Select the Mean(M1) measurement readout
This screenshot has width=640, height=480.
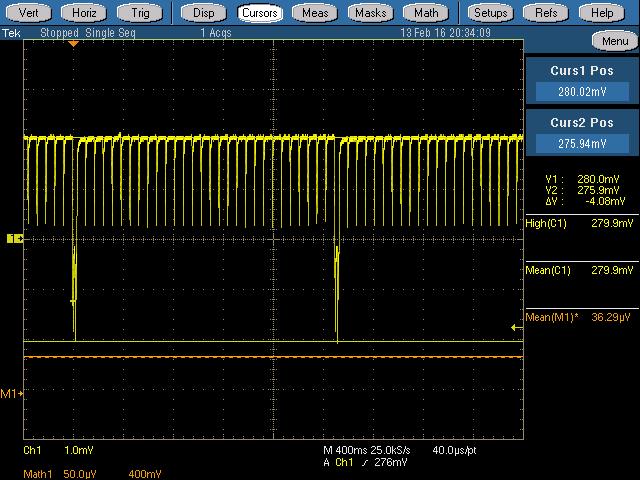(x=581, y=317)
